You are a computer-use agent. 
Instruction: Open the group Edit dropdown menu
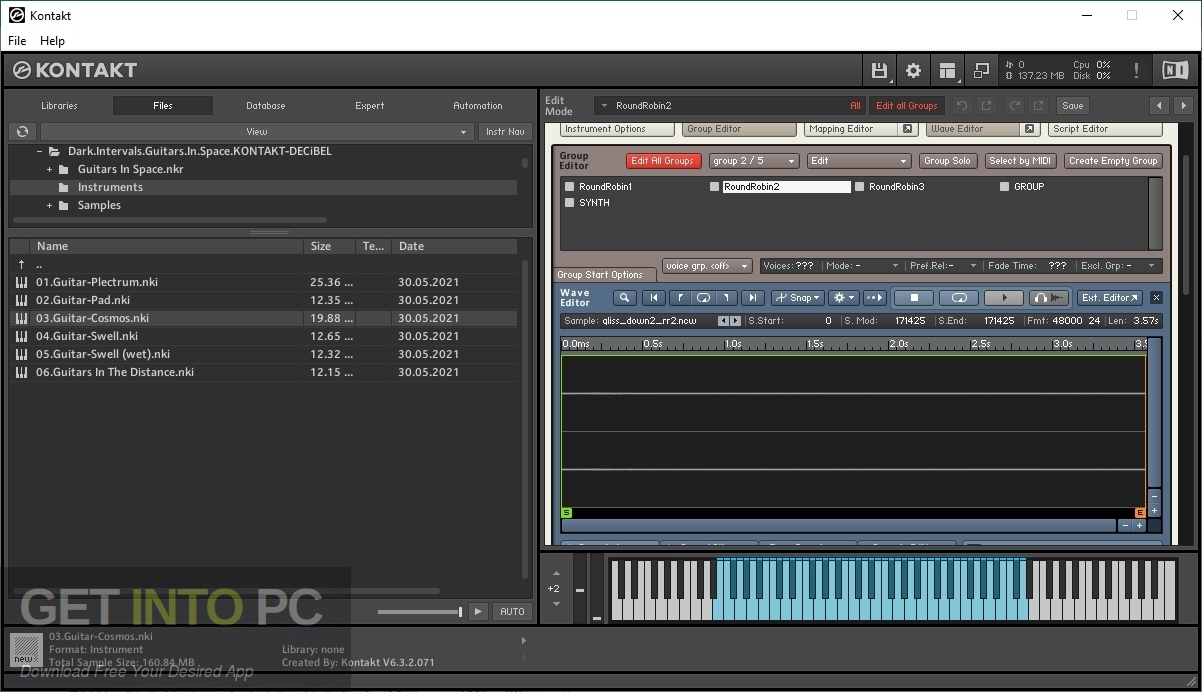(859, 161)
